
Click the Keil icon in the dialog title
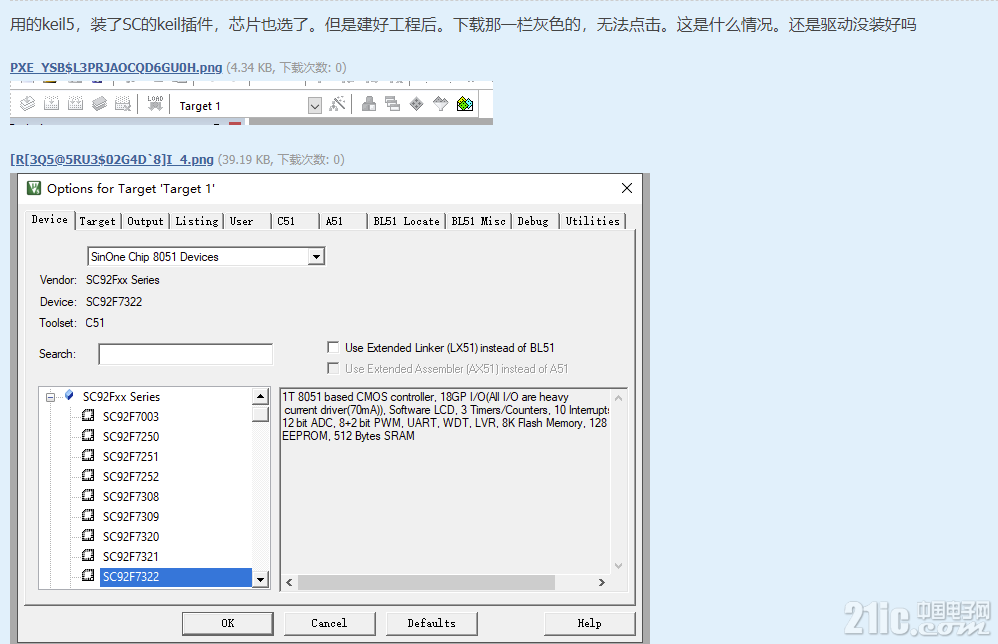coord(34,188)
